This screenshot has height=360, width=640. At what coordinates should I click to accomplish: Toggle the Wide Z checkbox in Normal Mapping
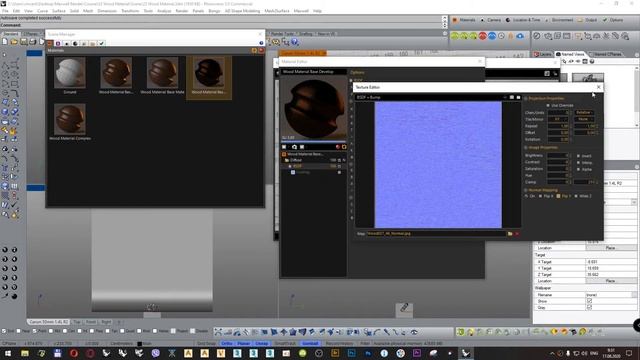pyautogui.click(x=576, y=196)
